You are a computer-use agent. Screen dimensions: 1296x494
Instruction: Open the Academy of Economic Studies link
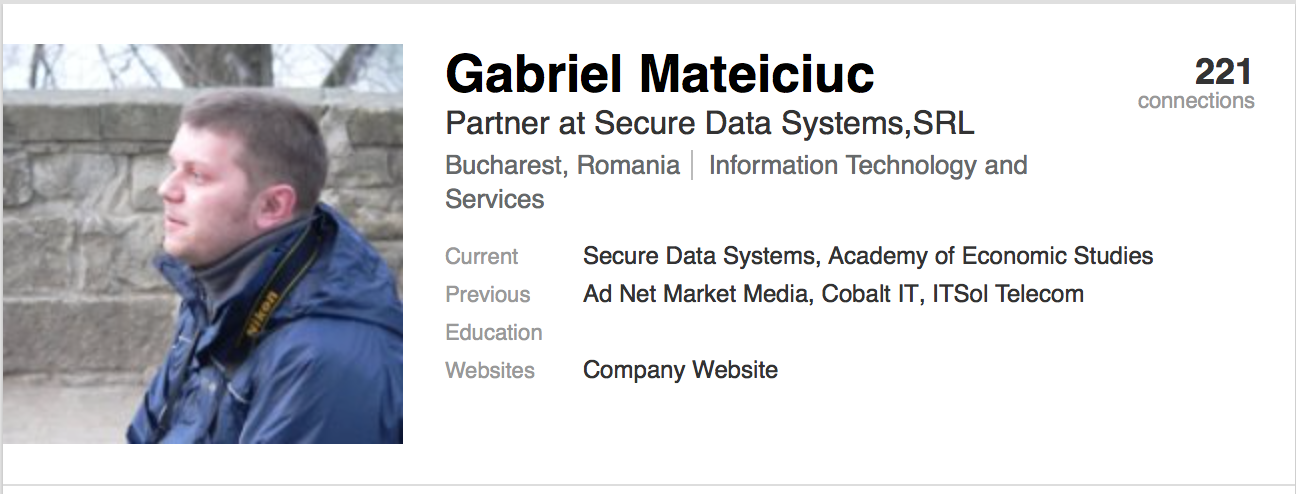[991, 256]
